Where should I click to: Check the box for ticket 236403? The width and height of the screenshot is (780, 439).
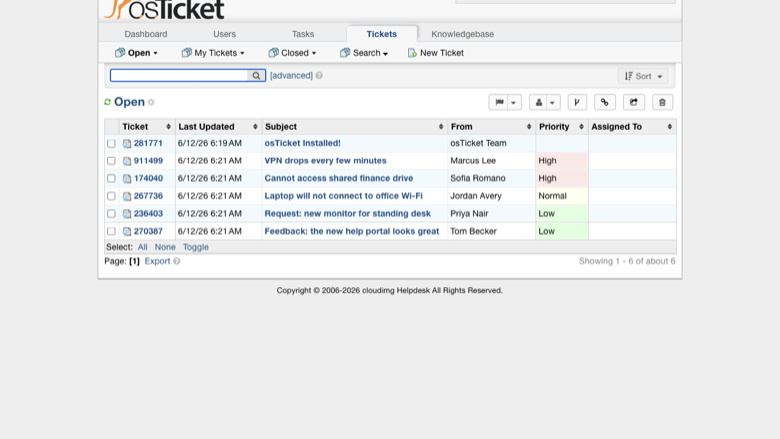(x=111, y=214)
